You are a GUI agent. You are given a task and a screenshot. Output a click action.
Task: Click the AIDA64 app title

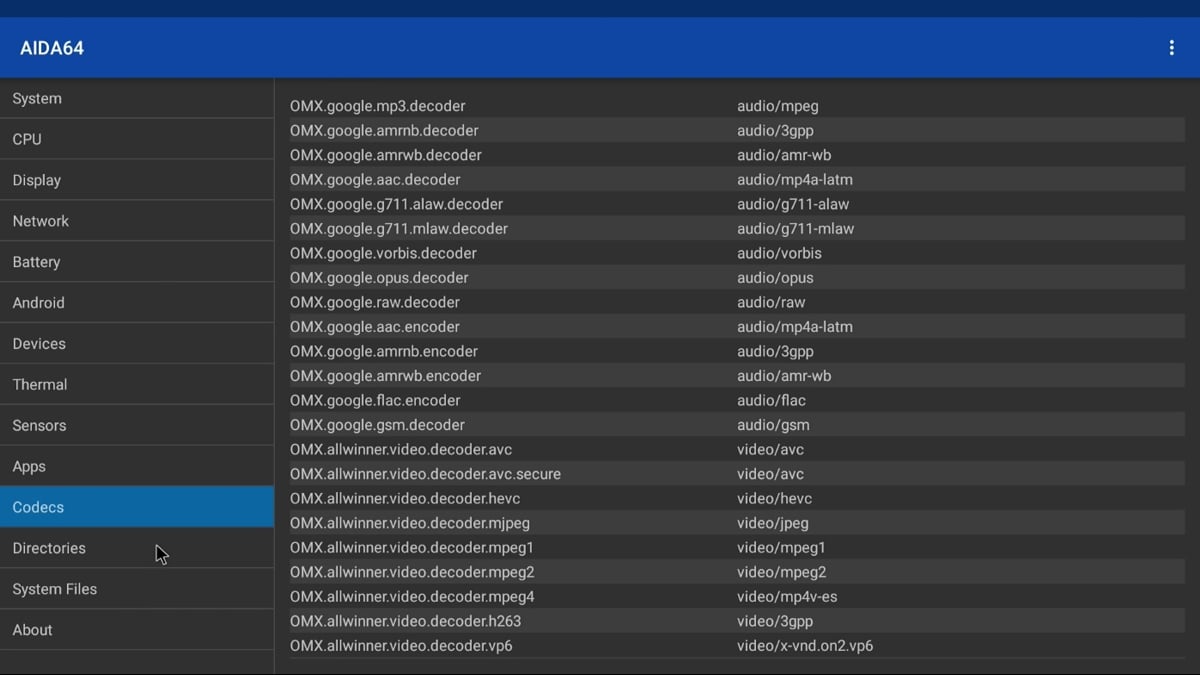(x=52, y=48)
